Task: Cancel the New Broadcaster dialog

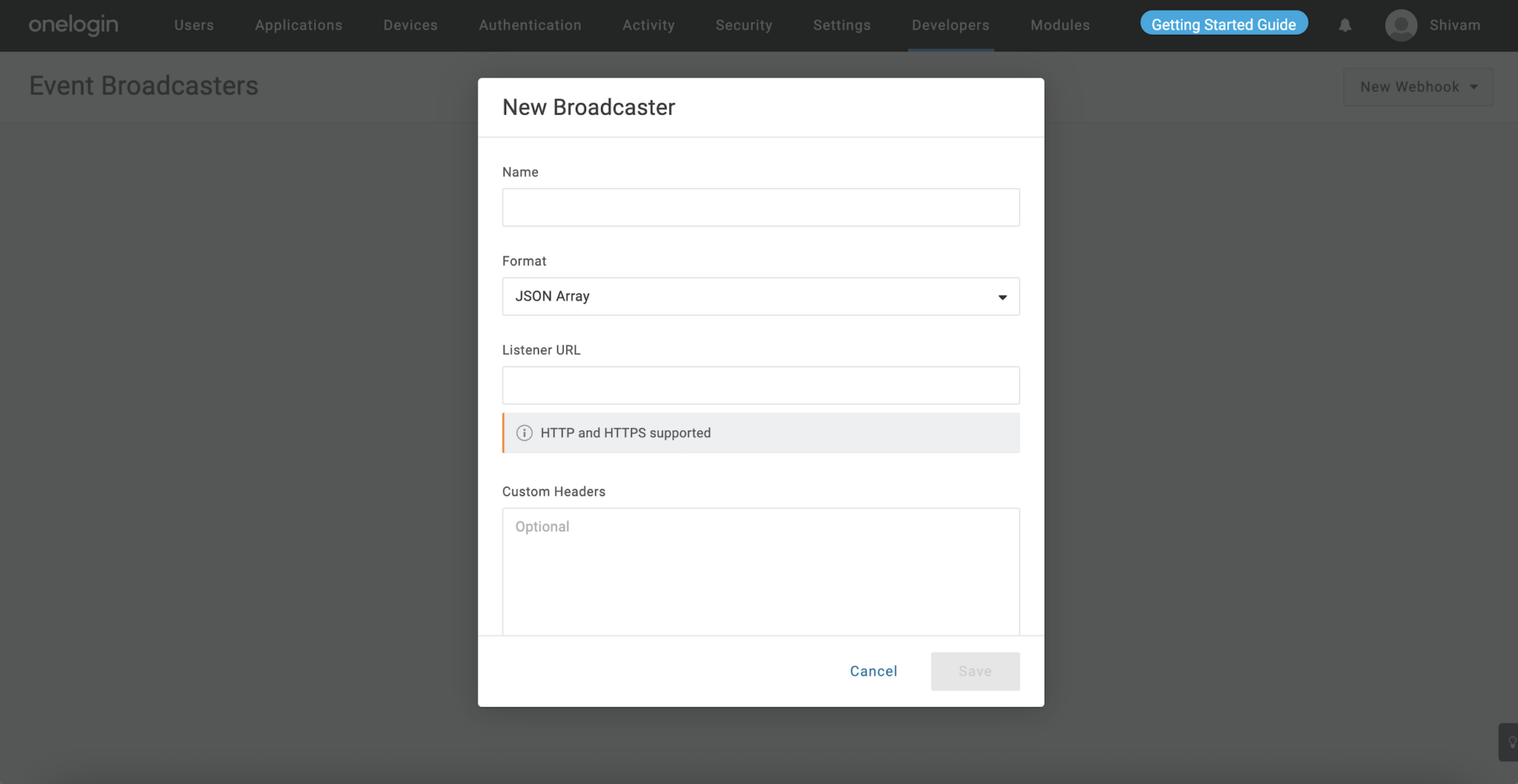Action: tap(874, 671)
